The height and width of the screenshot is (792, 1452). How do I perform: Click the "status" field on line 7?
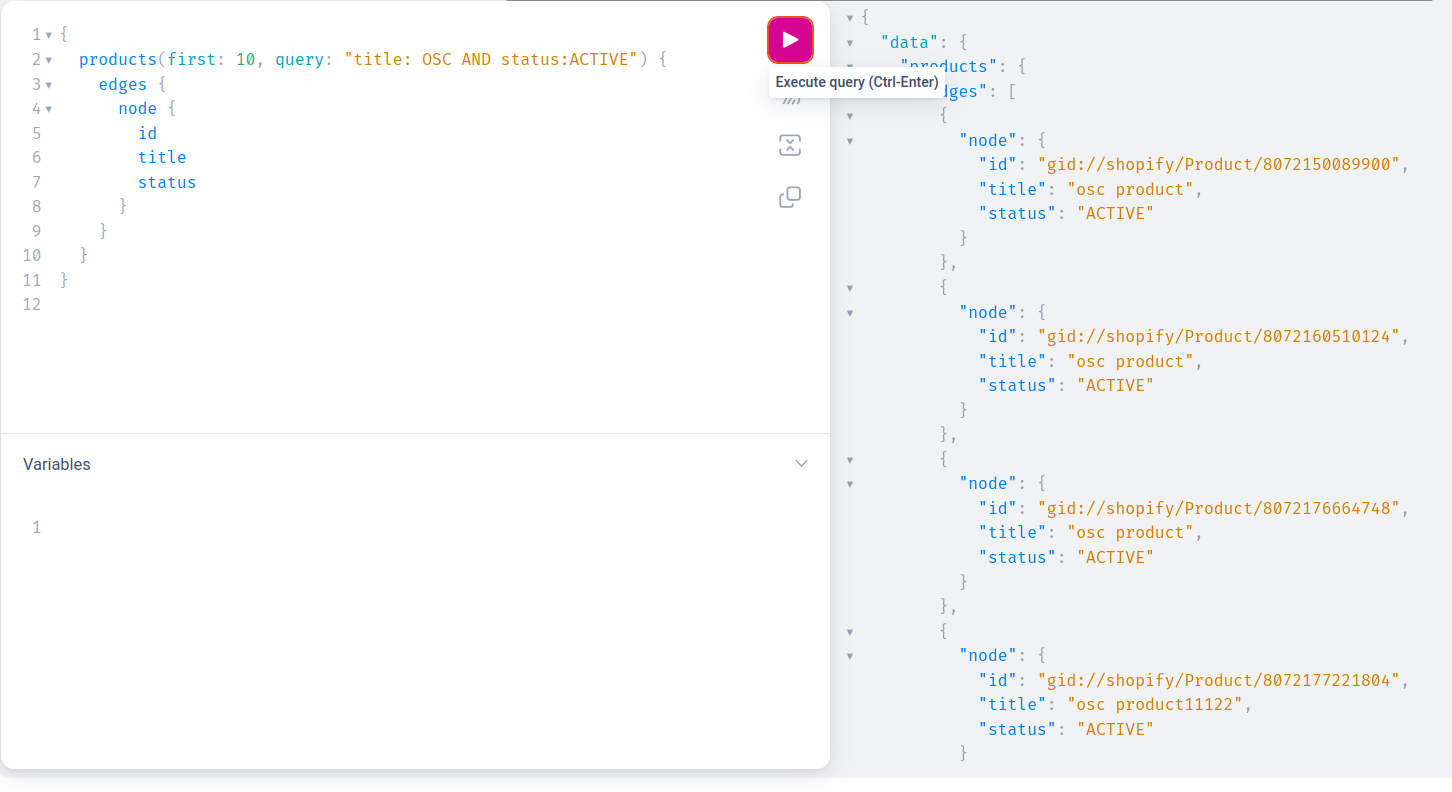tap(167, 182)
